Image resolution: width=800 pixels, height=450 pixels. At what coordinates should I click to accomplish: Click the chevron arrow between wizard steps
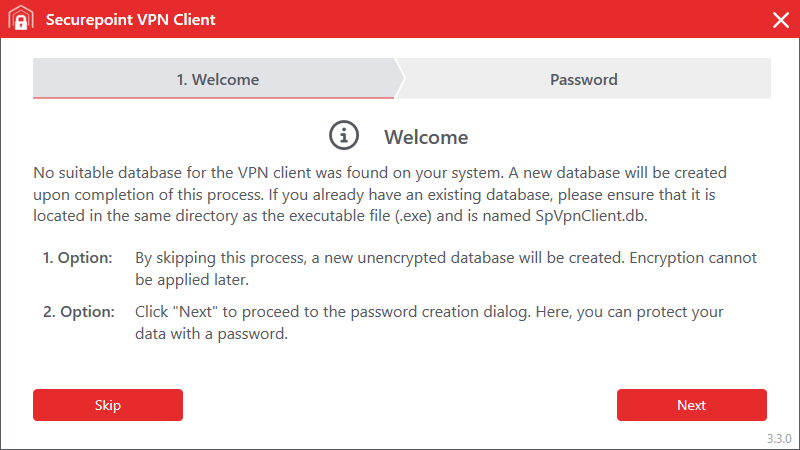tap(399, 78)
